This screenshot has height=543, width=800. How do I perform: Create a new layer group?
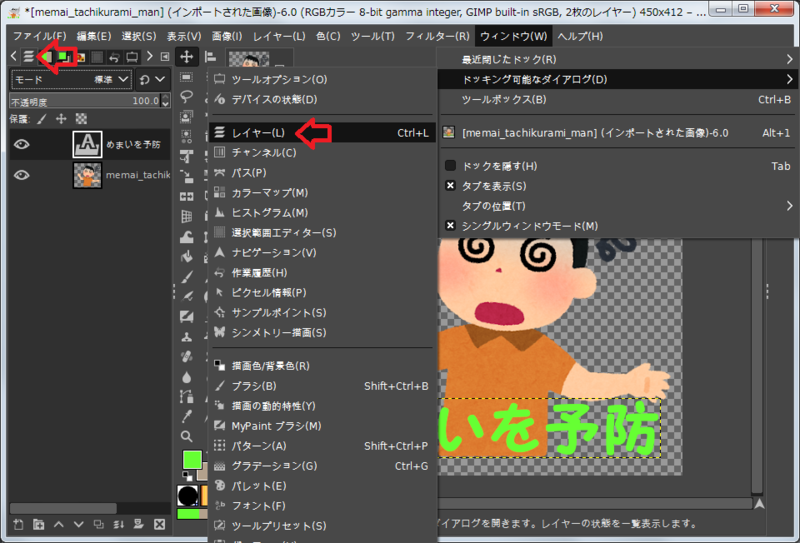[38, 524]
